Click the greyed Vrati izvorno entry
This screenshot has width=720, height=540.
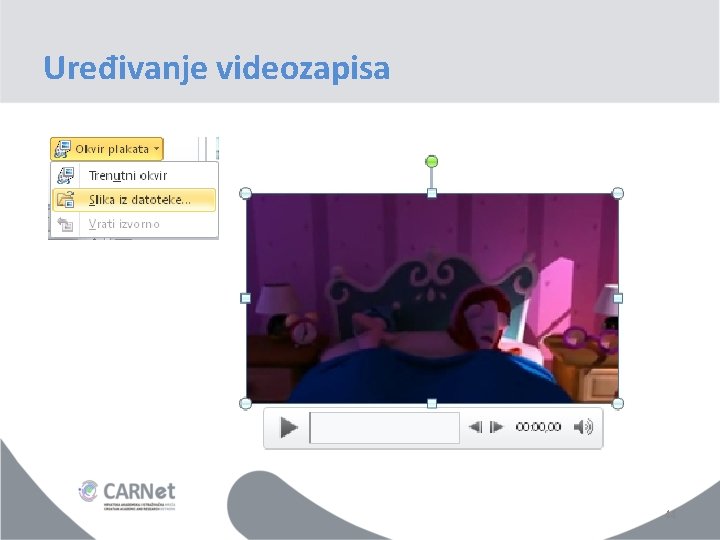pyautogui.click(x=134, y=224)
